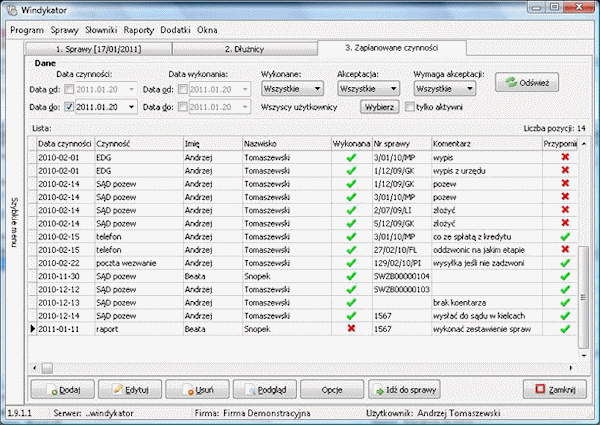Enable Data wykonania 'Data do' checkbox

pyautogui.click(x=183, y=107)
